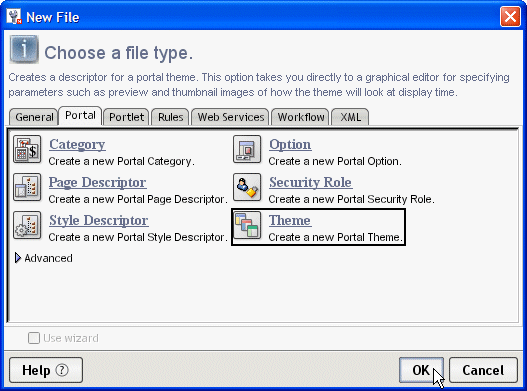Click the Style Descriptor gear icon
Screen dimensions: 527x391
pos(27,225)
